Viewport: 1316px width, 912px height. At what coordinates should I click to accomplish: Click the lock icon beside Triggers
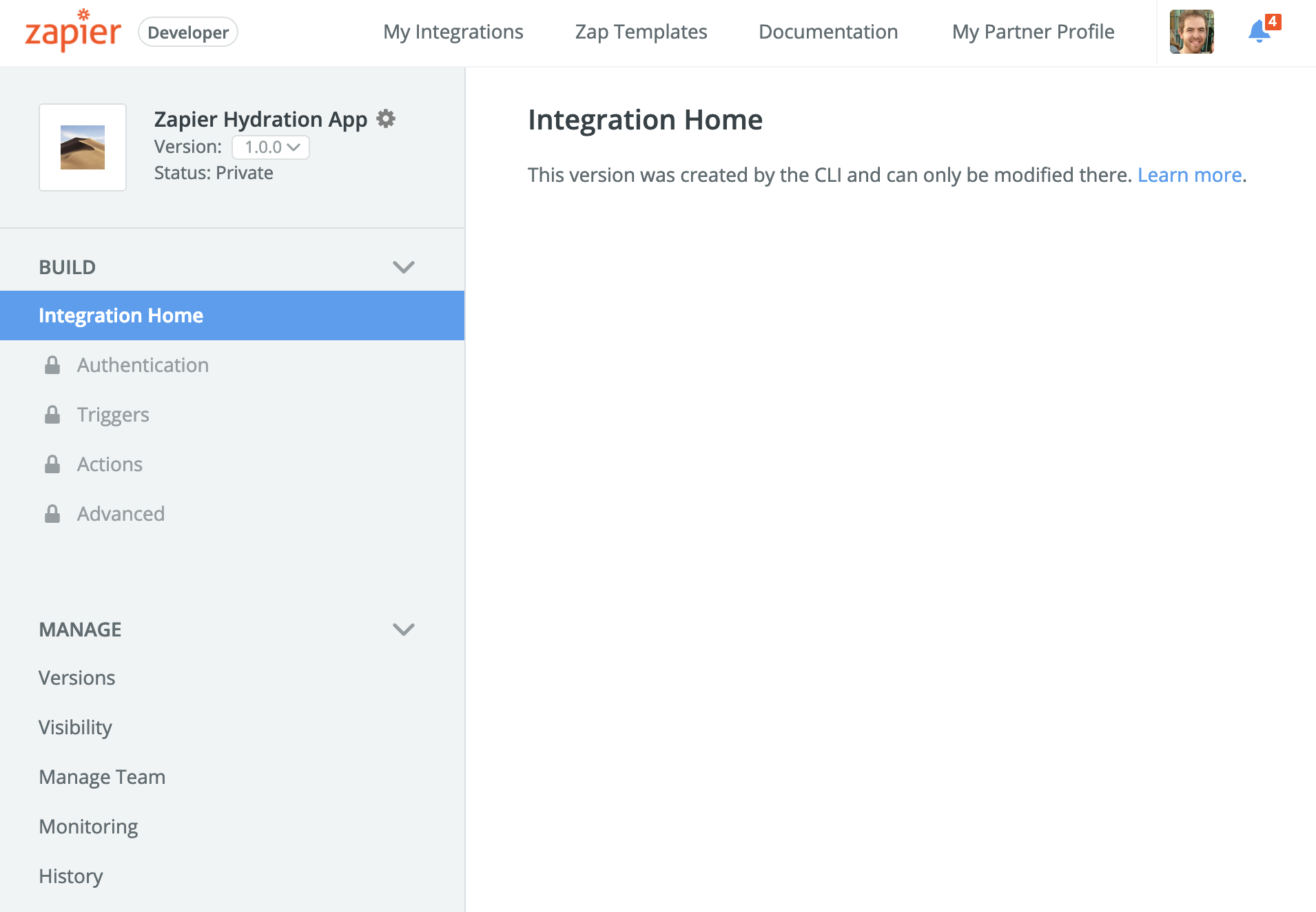pyautogui.click(x=52, y=415)
